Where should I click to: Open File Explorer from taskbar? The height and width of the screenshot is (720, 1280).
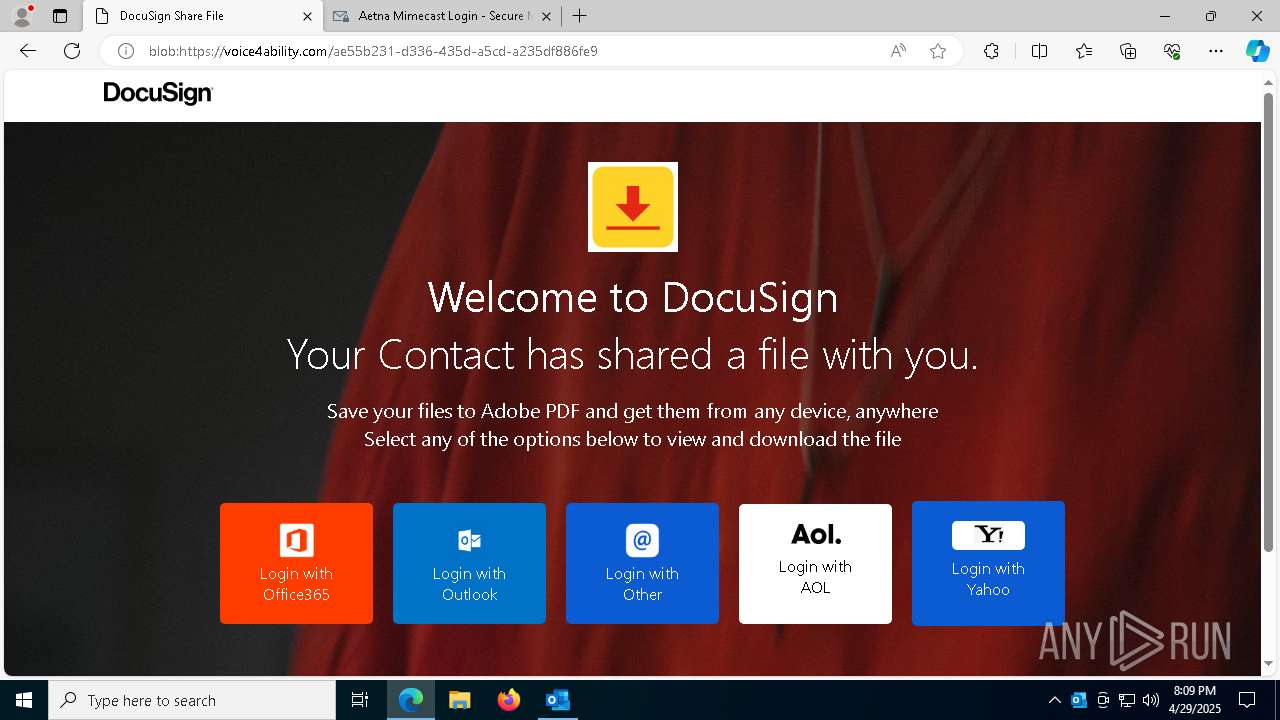pyautogui.click(x=460, y=700)
